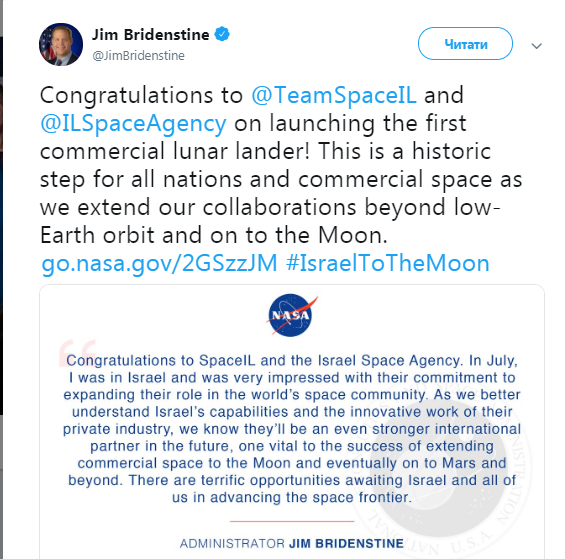Open Jim Bridenstine's profile avatar photo
Image resolution: width=565 pixels, height=559 pixels.
(x=61, y=45)
